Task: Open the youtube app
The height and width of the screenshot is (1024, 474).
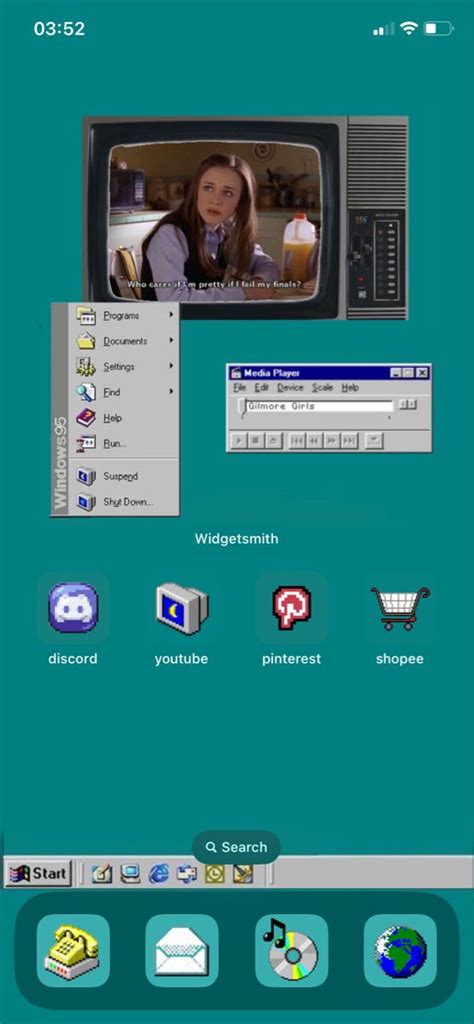Action: pos(182,608)
